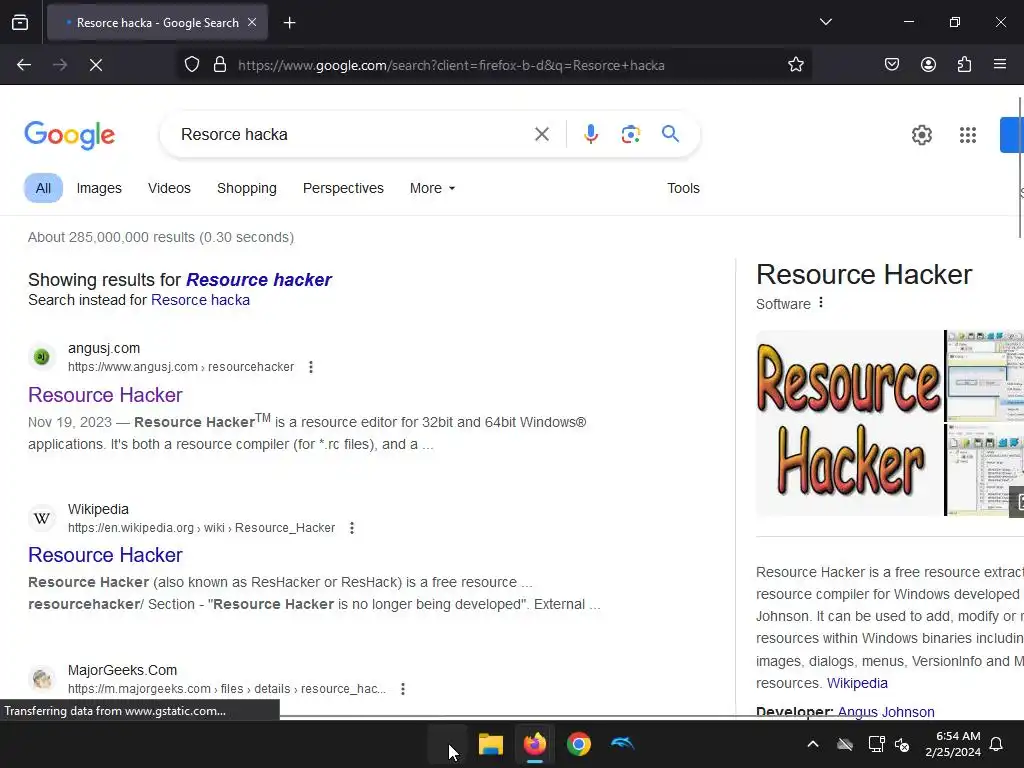Image resolution: width=1024 pixels, height=768 pixels.
Task: Search instead for Resorce hacka link
Action: click(200, 300)
